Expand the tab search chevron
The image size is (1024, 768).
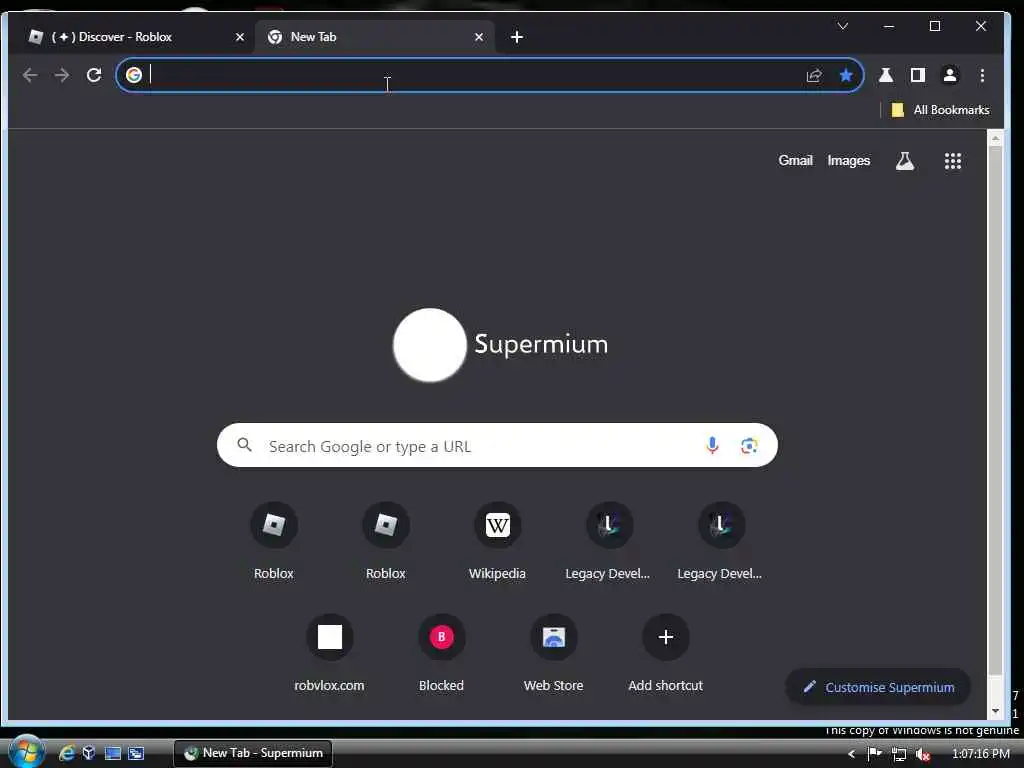pos(842,26)
